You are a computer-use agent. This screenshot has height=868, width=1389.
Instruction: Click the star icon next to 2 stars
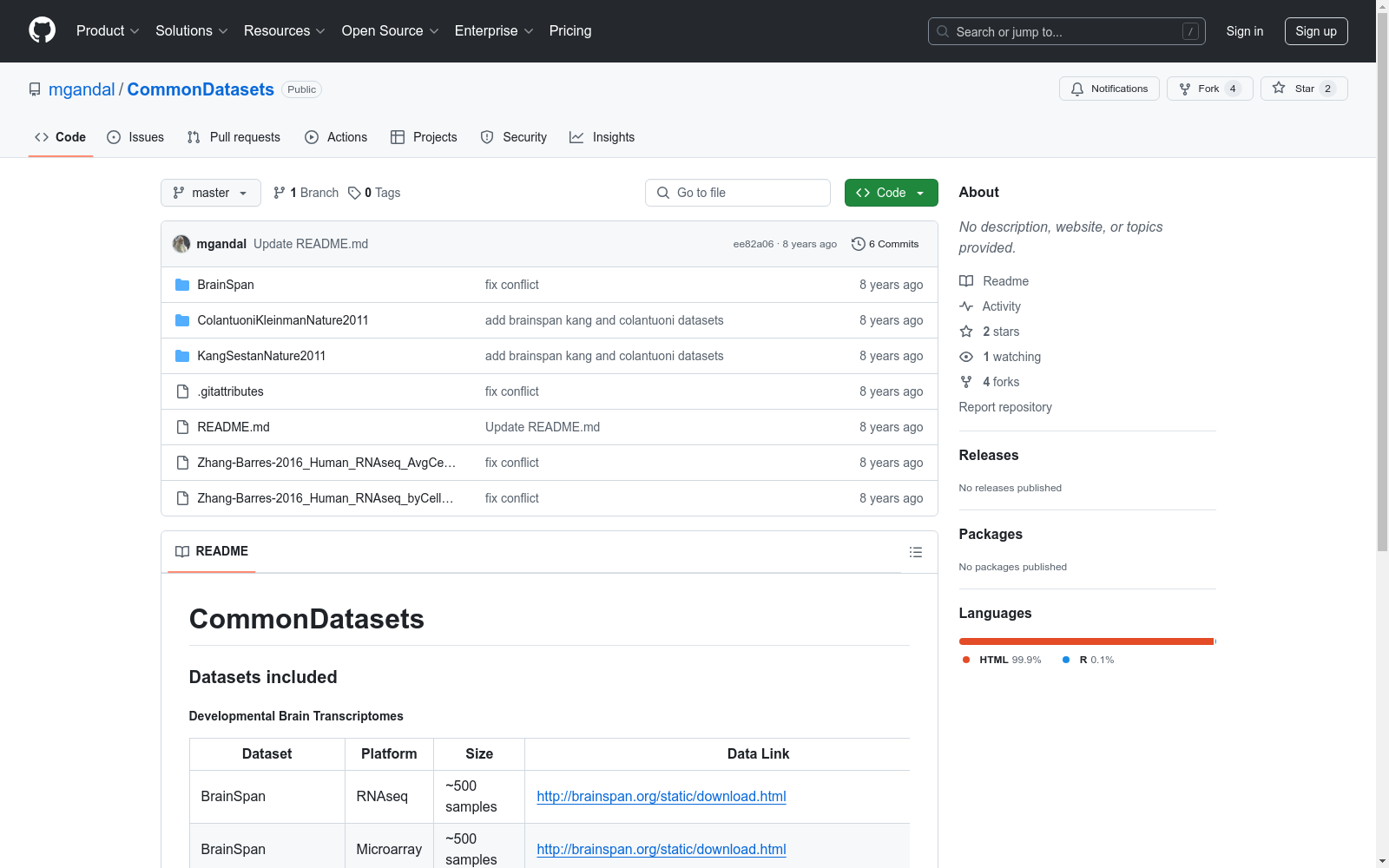tap(966, 332)
